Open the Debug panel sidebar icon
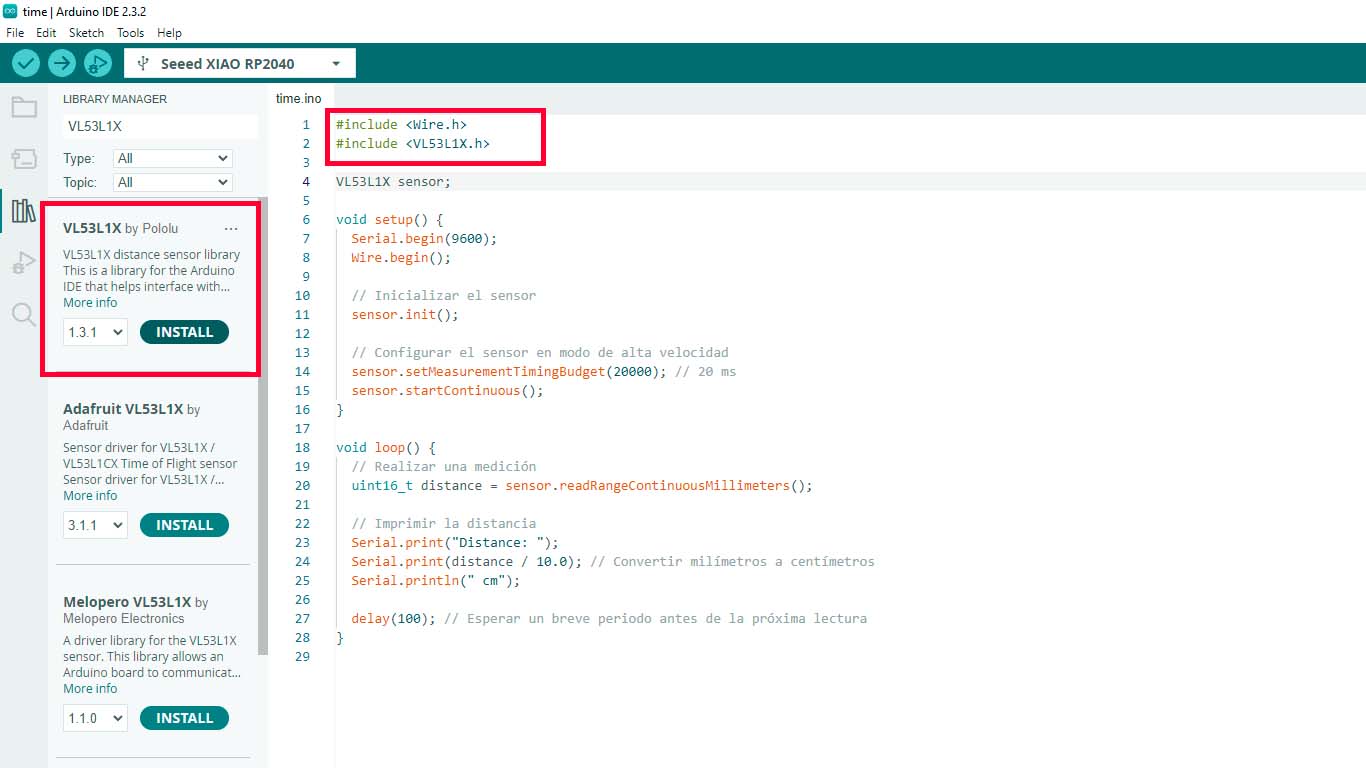Viewport: 1366px width, 768px height. point(24,263)
